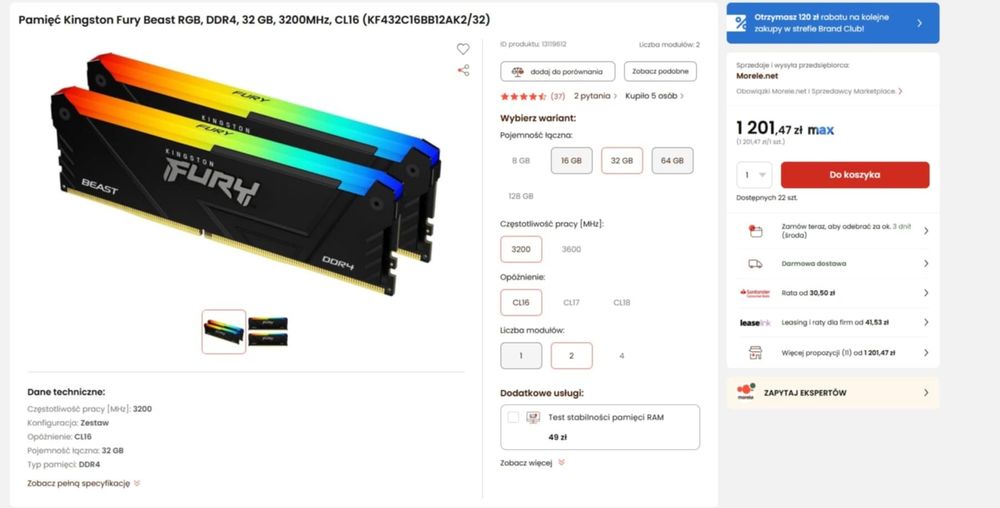The height and width of the screenshot is (508, 1000).
Task: Click the store icon for more offers
Action: click(x=755, y=352)
